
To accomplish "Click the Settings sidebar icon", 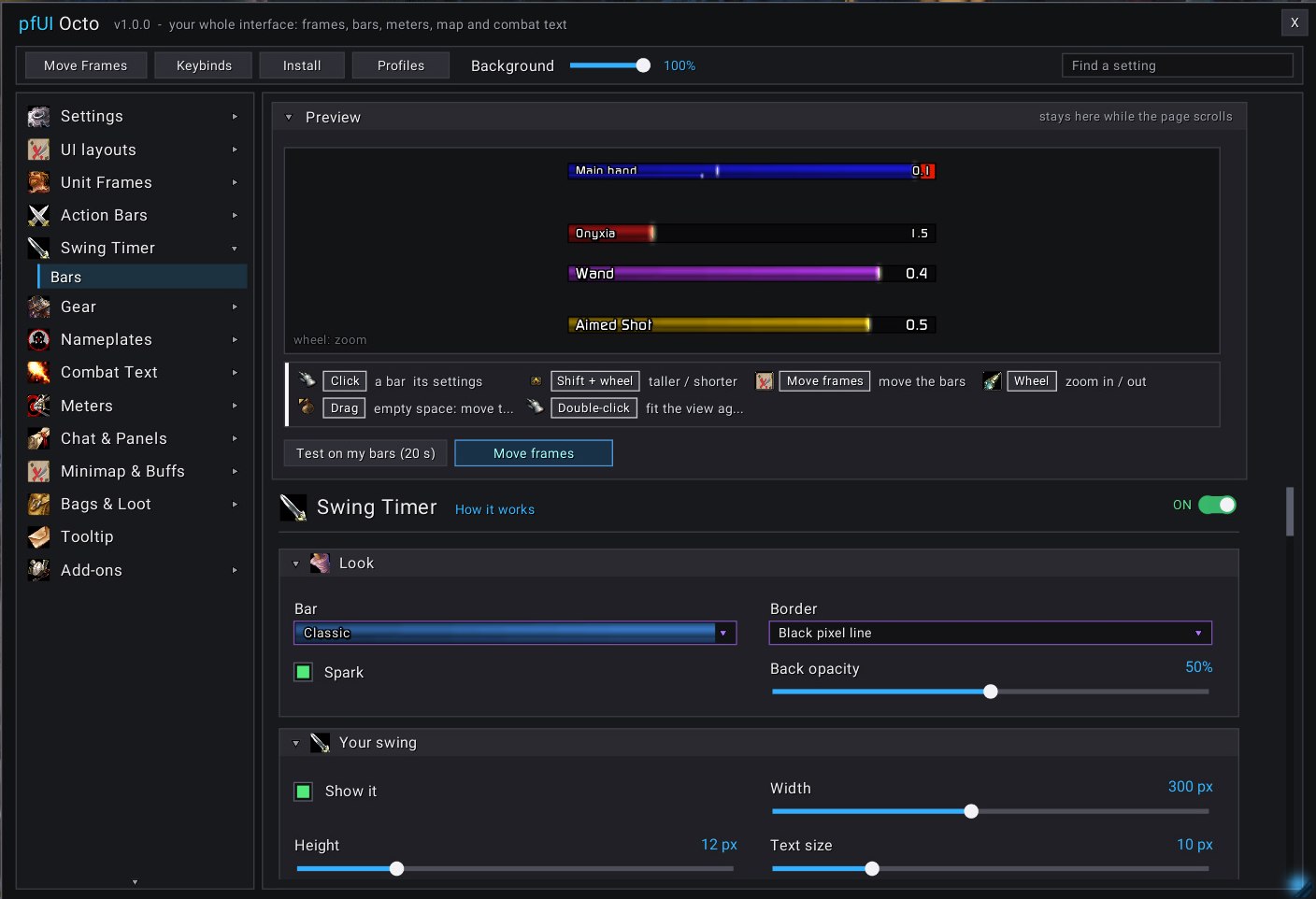I will point(38,117).
